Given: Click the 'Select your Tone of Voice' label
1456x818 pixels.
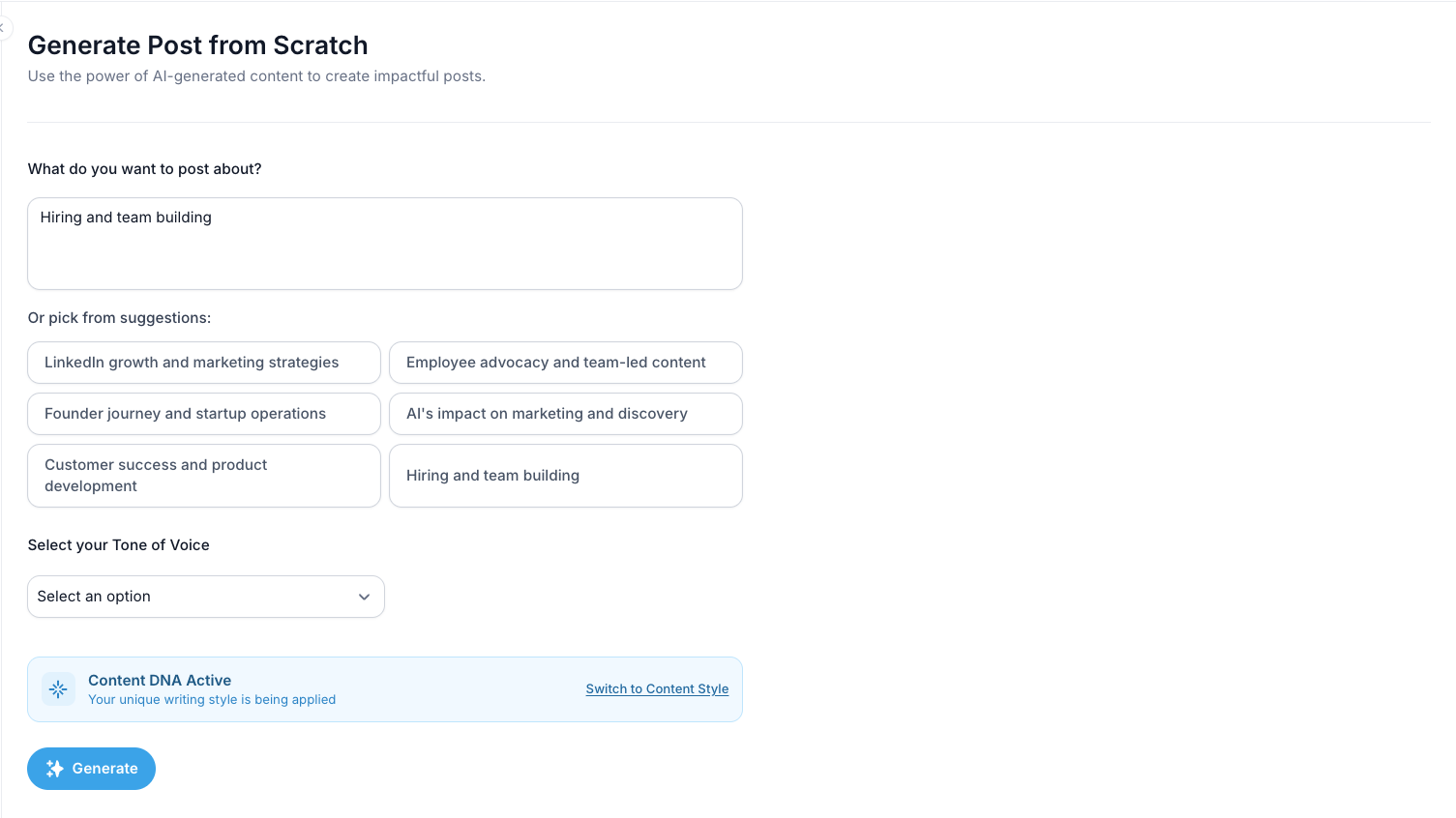Looking at the screenshot, I should pos(118,545).
